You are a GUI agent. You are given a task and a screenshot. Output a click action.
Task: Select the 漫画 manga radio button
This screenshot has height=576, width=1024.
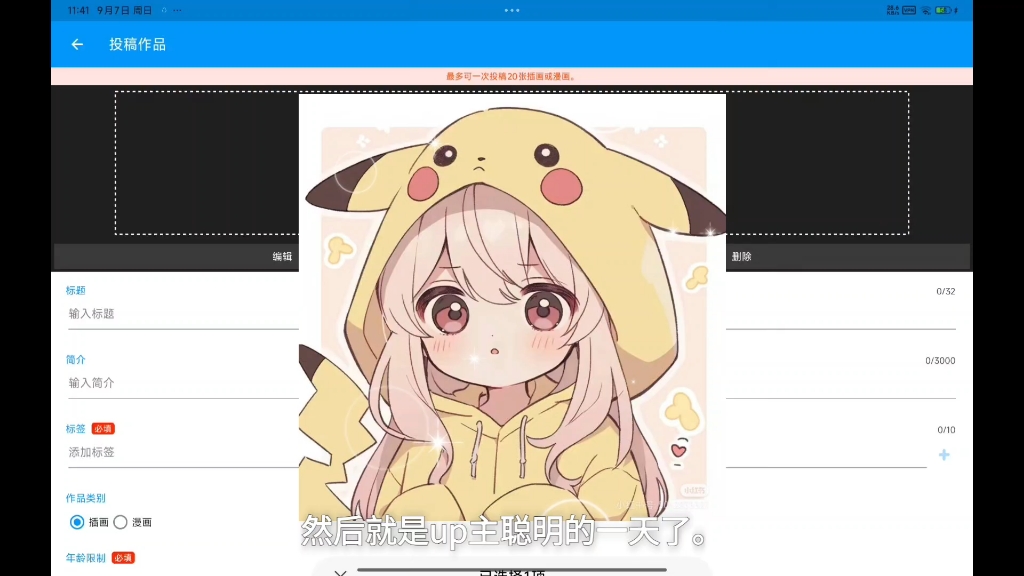120,522
